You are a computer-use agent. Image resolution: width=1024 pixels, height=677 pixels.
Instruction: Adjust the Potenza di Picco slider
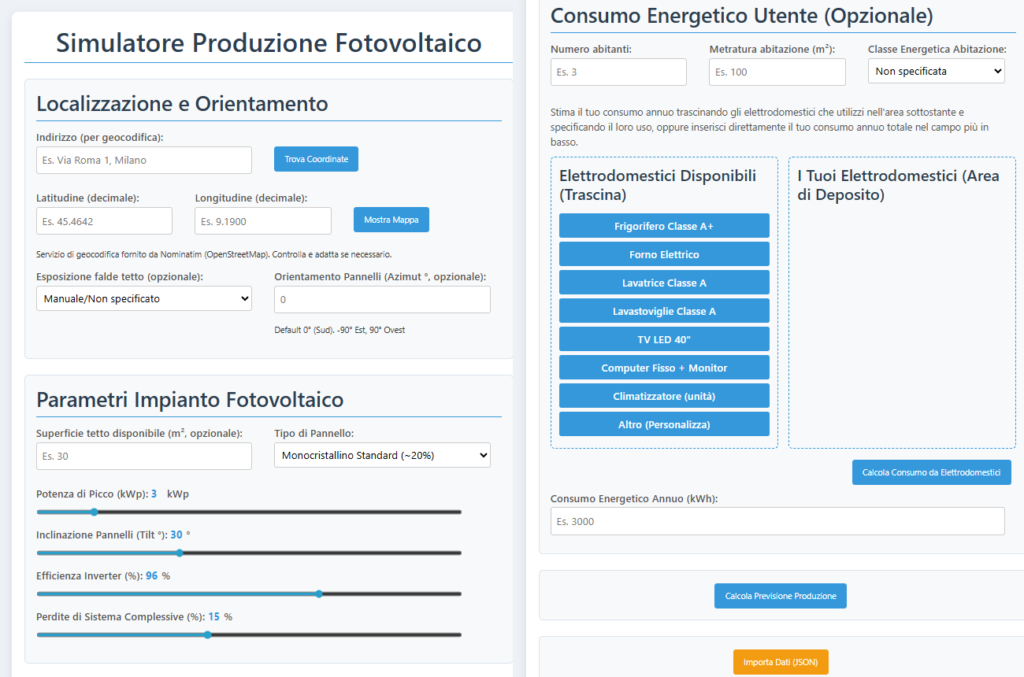95,512
